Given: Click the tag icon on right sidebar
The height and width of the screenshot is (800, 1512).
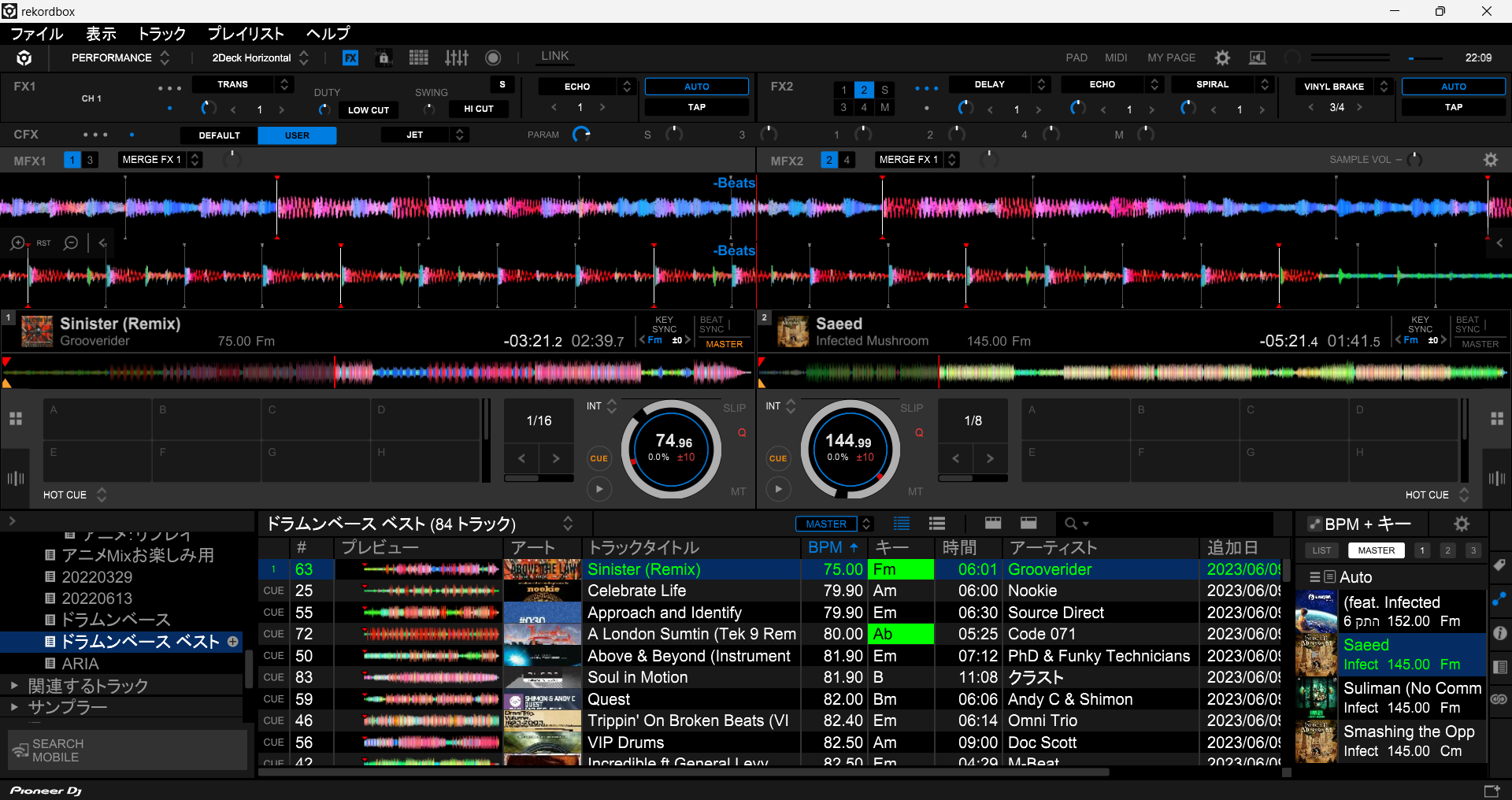Looking at the screenshot, I should (1499, 565).
